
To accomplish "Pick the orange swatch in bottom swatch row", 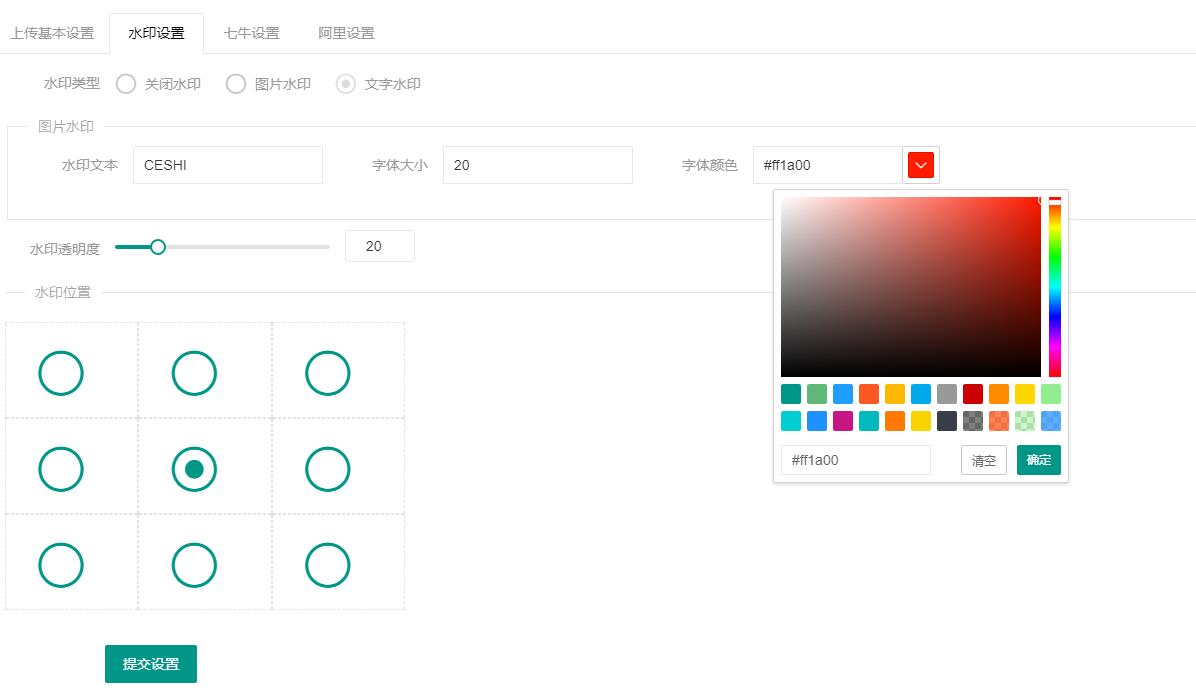I will coord(895,420).
